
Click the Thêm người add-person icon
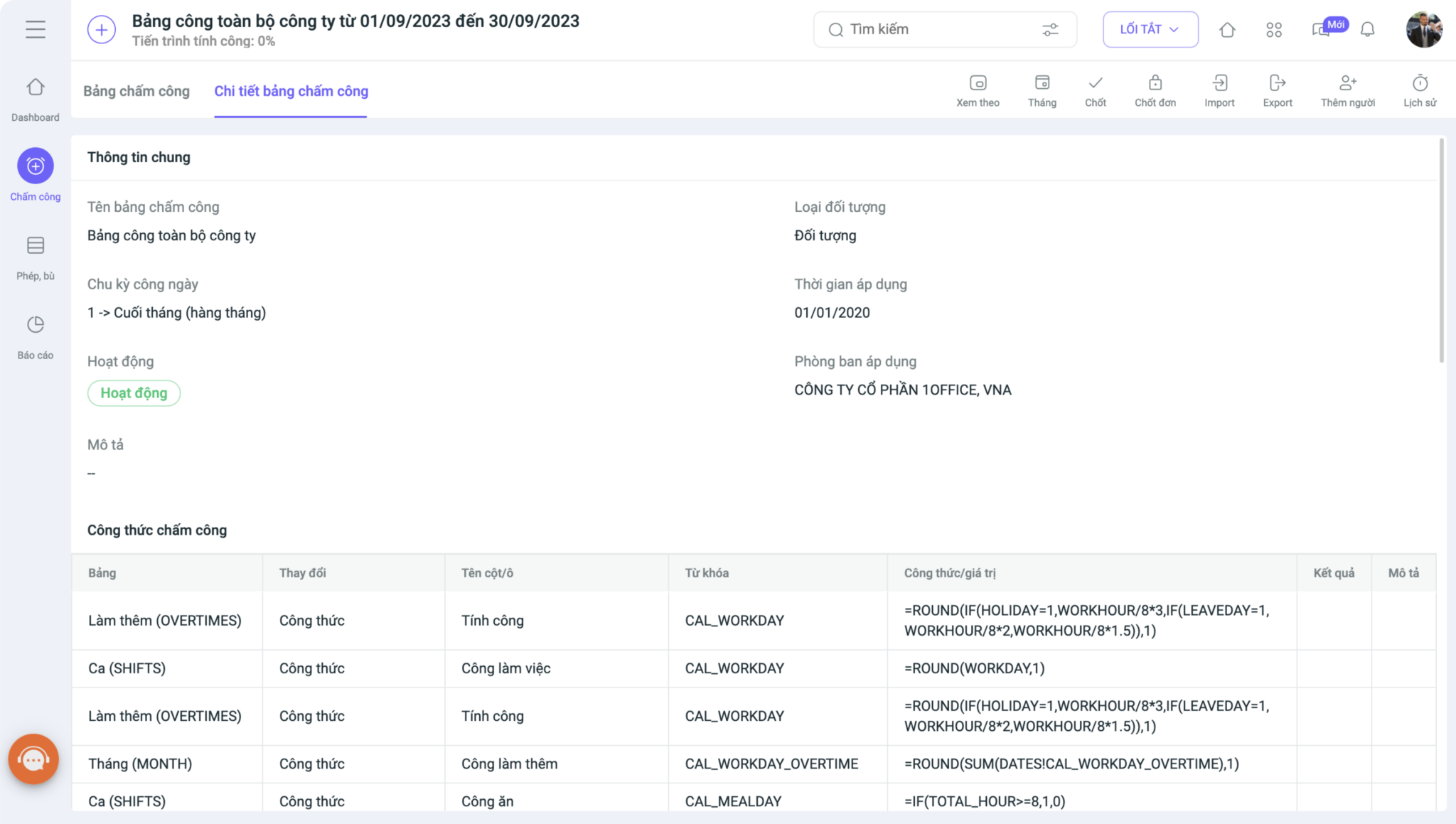[1347, 83]
